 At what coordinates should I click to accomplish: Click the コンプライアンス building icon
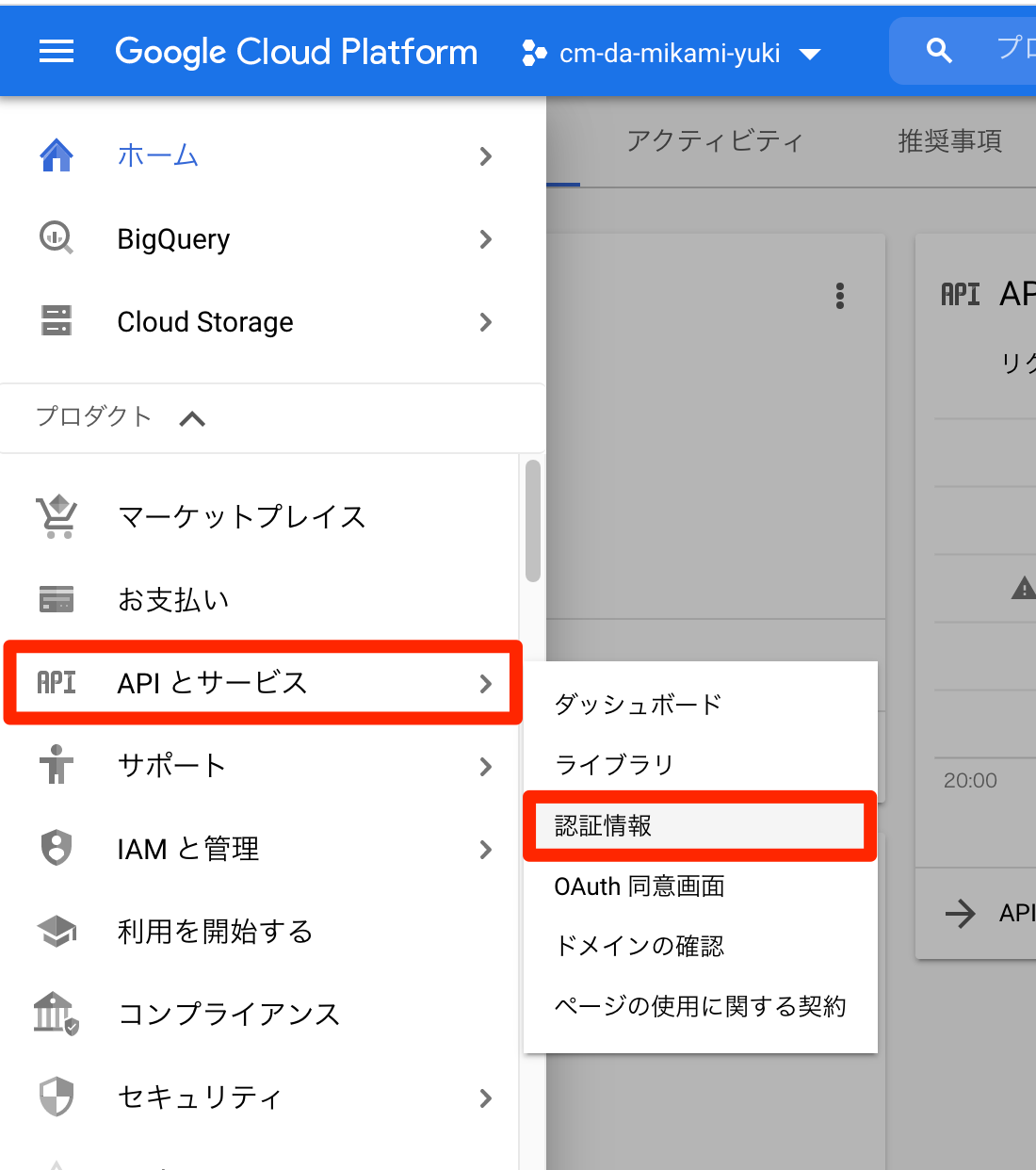point(57,1014)
